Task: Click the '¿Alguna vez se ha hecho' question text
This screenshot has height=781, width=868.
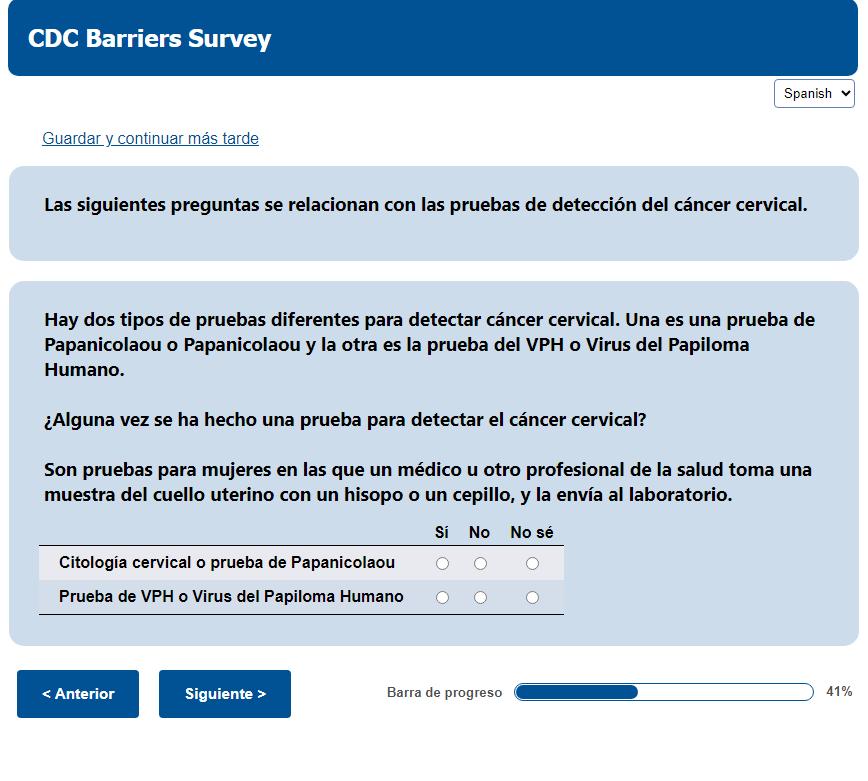Action: (x=345, y=420)
